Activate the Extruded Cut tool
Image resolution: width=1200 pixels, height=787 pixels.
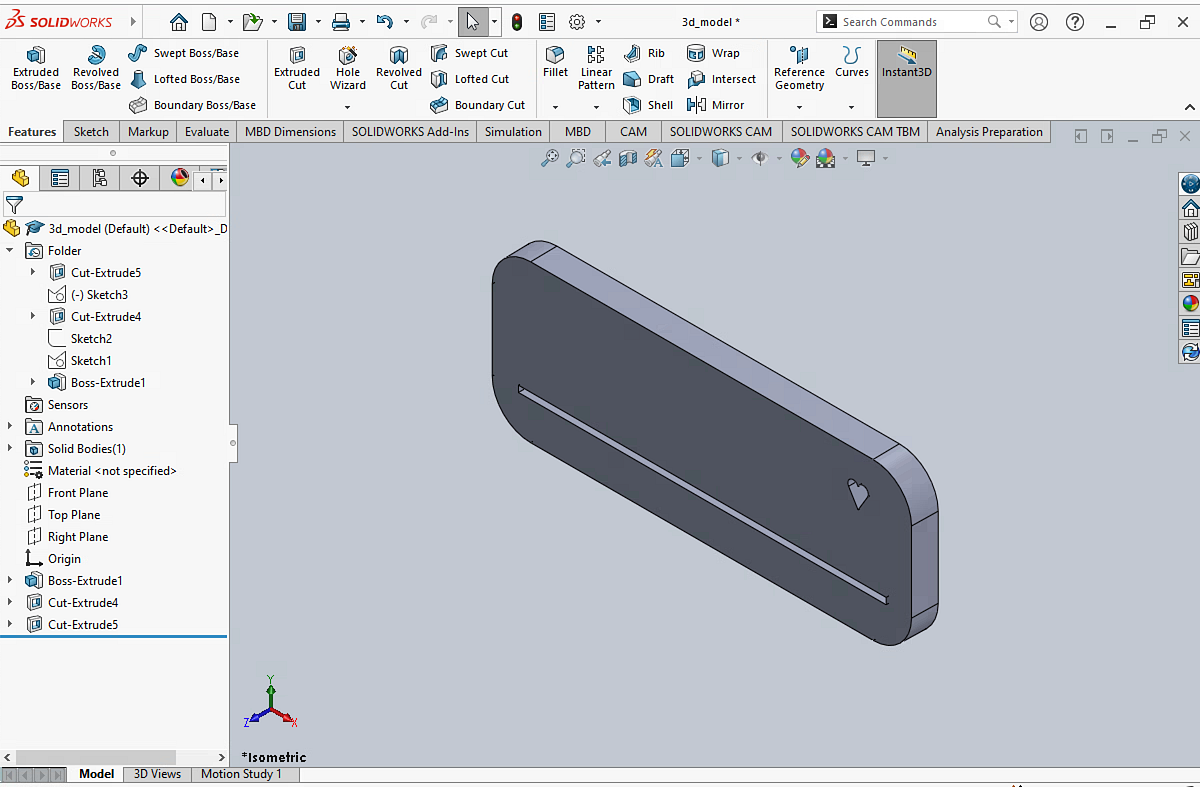[x=297, y=68]
